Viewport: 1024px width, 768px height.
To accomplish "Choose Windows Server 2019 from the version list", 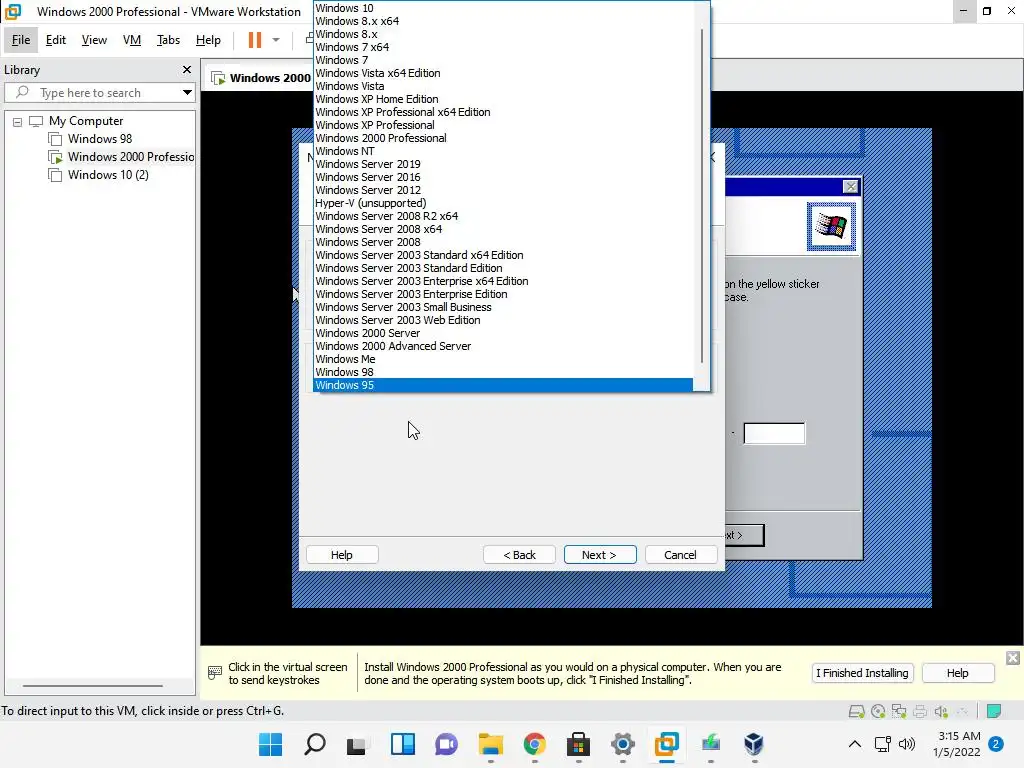I will coord(503,164).
